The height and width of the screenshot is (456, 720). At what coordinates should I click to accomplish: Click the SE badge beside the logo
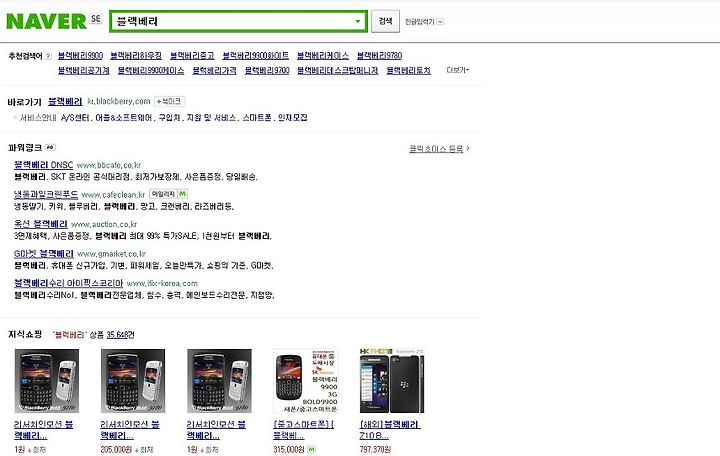coord(96,19)
